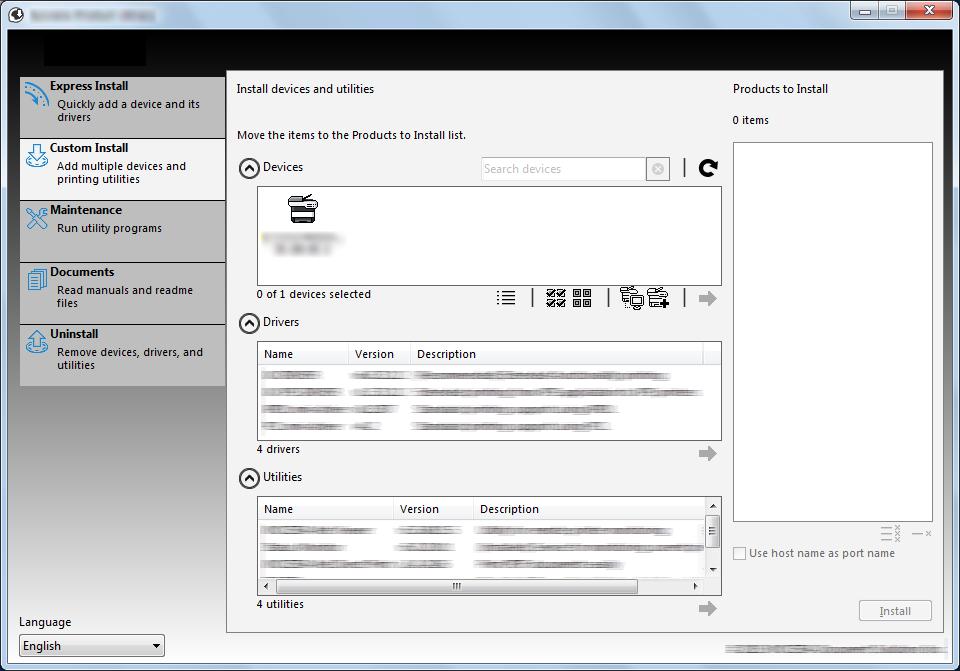Click the utilities horizontal scrollbar thumb
Image resolution: width=960 pixels, height=671 pixels.
457,587
